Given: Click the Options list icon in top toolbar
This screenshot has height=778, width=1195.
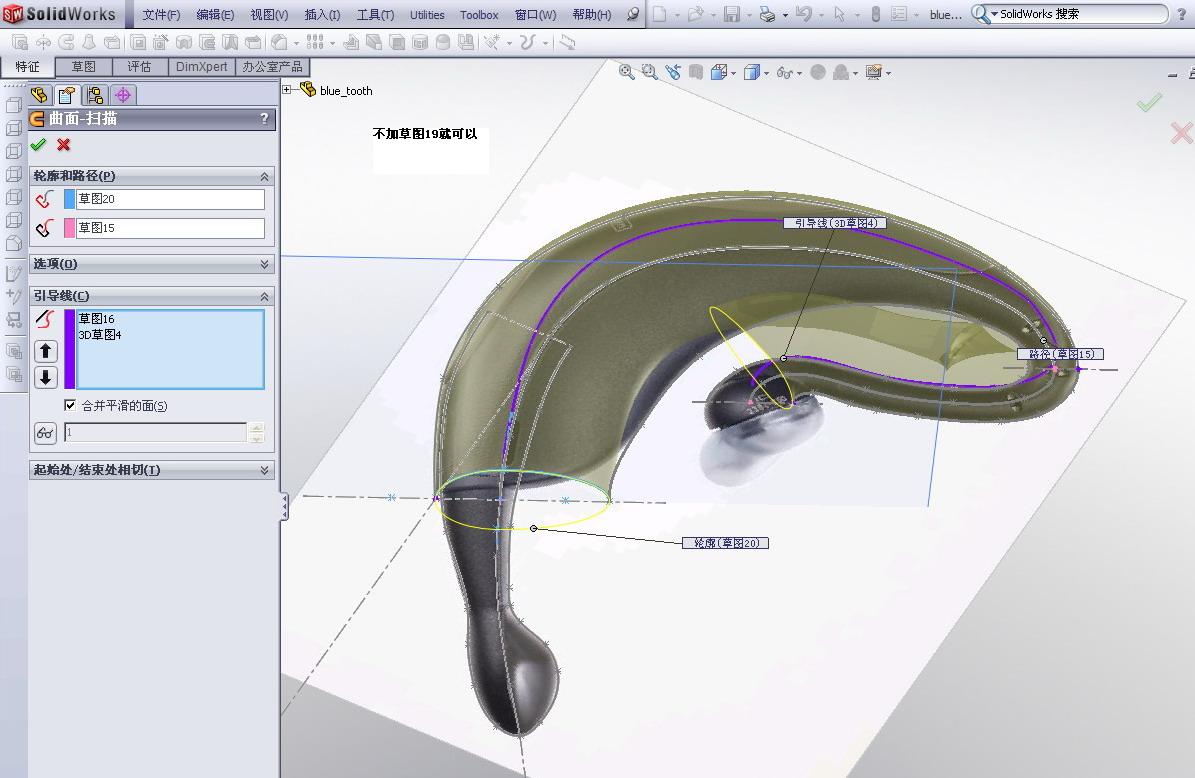Looking at the screenshot, I should coord(899,14).
